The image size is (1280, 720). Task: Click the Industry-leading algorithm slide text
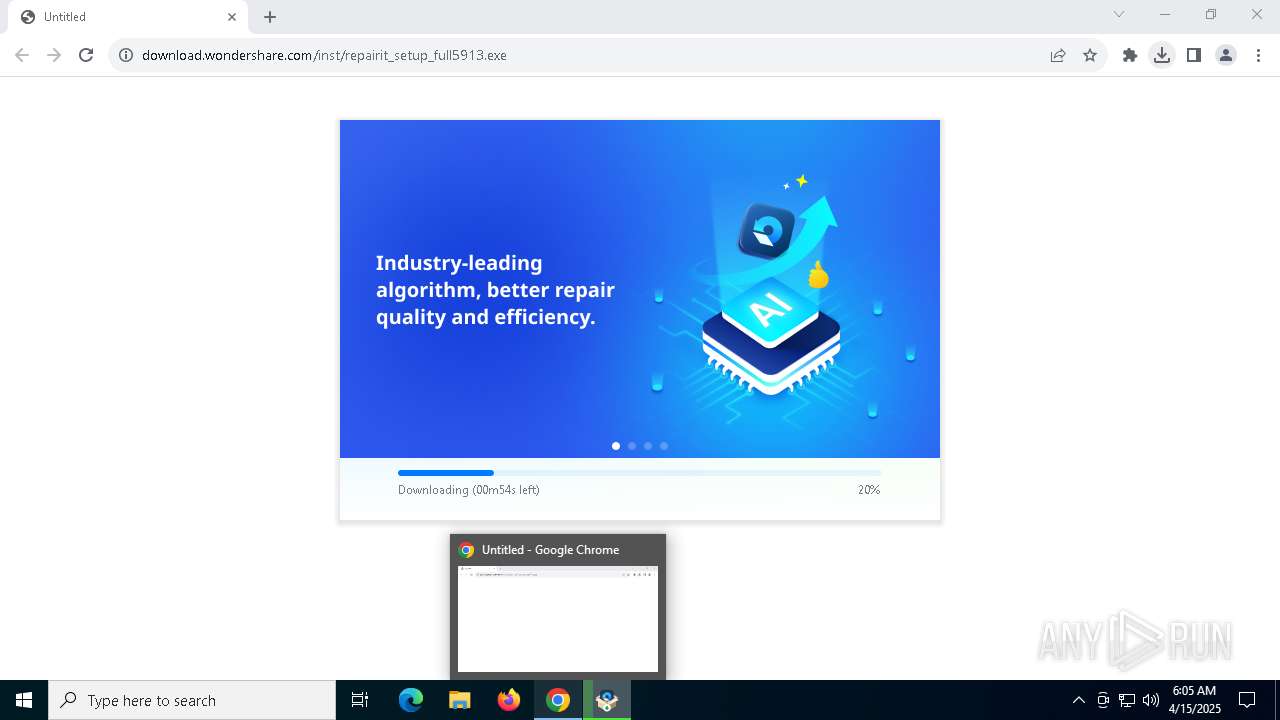(x=495, y=290)
